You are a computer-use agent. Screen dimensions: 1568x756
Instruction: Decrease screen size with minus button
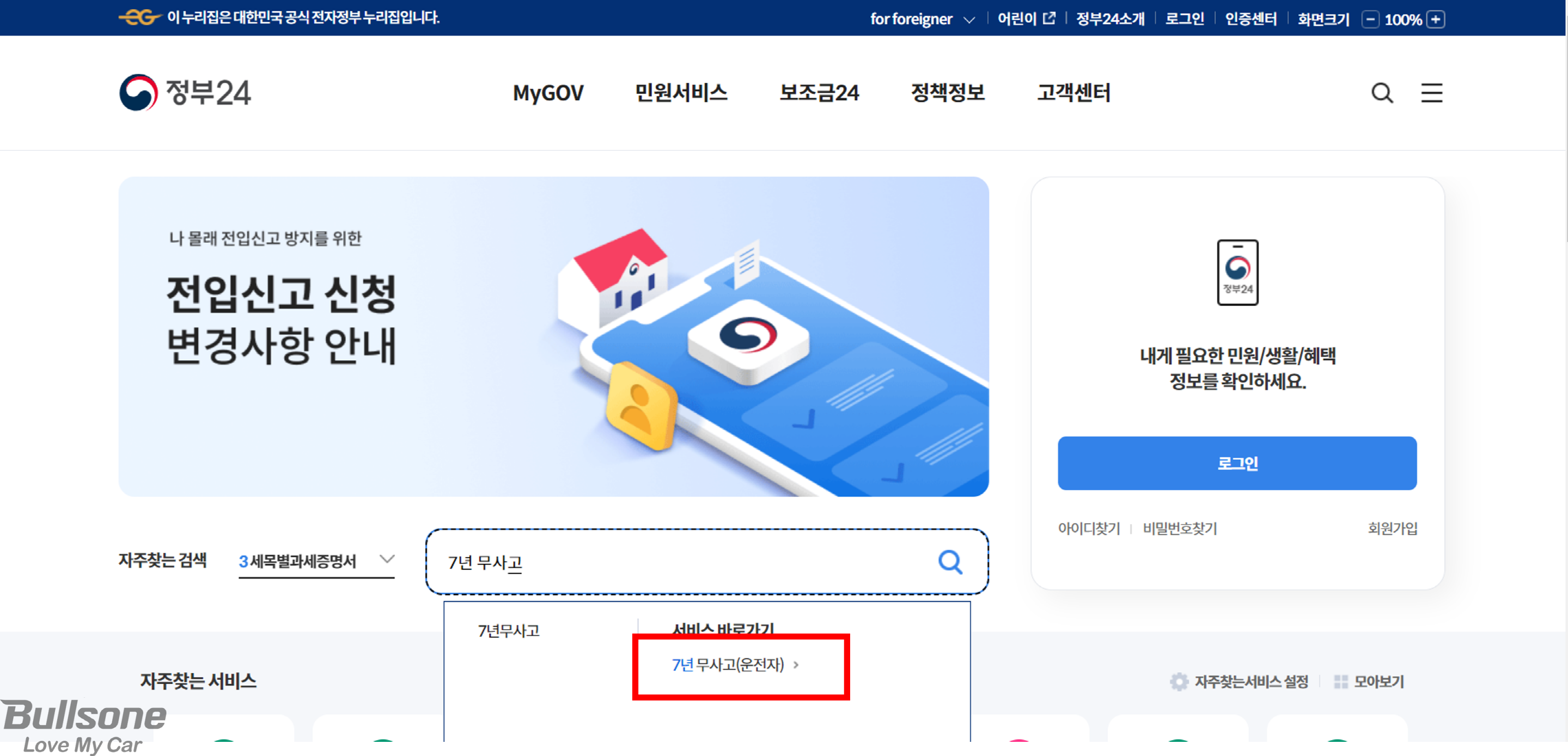[1370, 19]
